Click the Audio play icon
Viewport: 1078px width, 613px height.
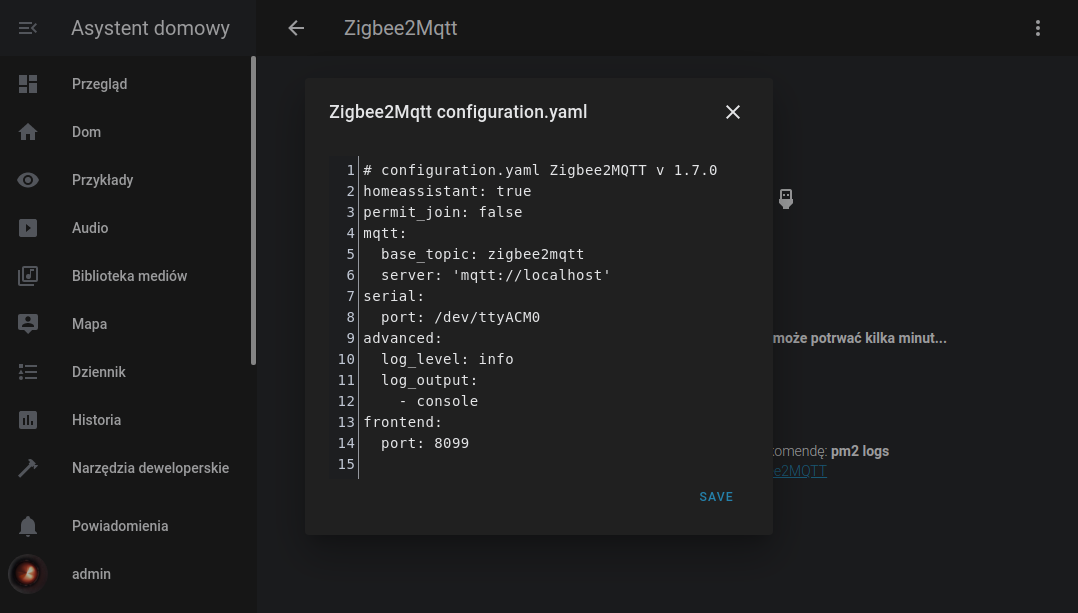point(28,228)
